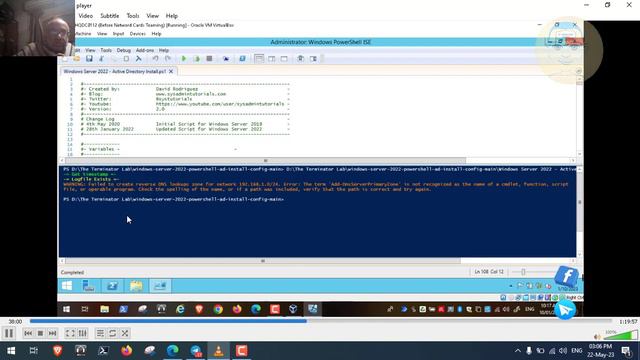Clear the console pane in ISE toolbar
This screenshot has width=640, height=360.
[x=138, y=59]
